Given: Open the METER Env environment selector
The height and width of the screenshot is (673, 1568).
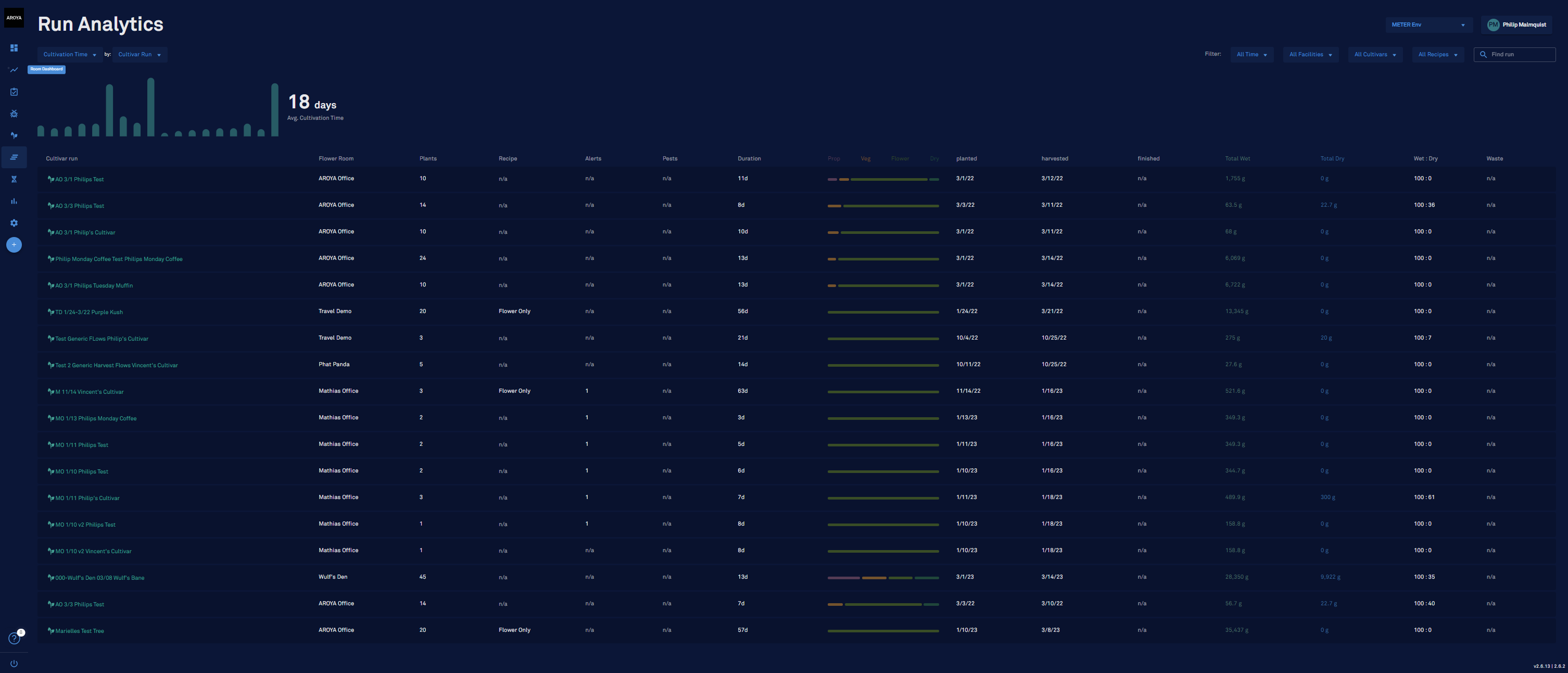Looking at the screenshot, I should (1428, 25).
